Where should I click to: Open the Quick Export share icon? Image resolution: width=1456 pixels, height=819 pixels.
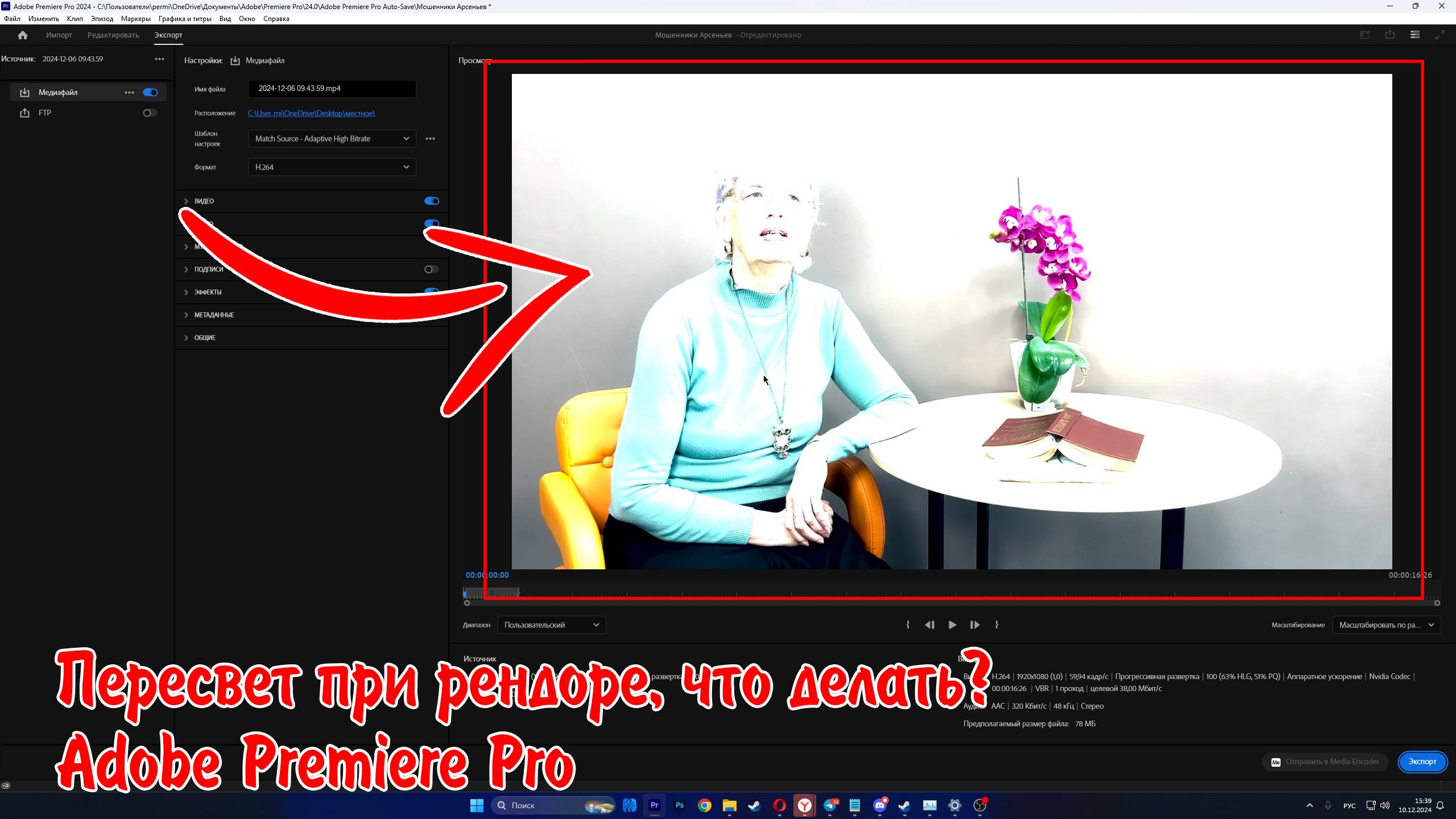[1389, 35]
